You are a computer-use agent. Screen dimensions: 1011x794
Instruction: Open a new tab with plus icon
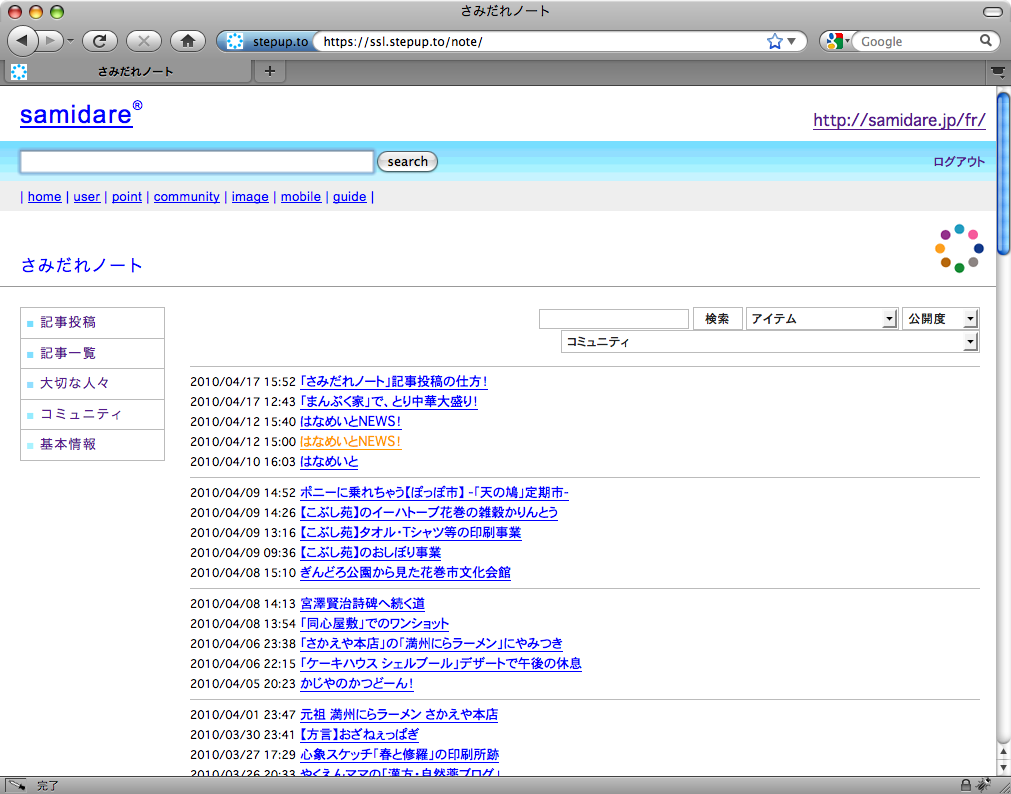(x=269, y=71)
